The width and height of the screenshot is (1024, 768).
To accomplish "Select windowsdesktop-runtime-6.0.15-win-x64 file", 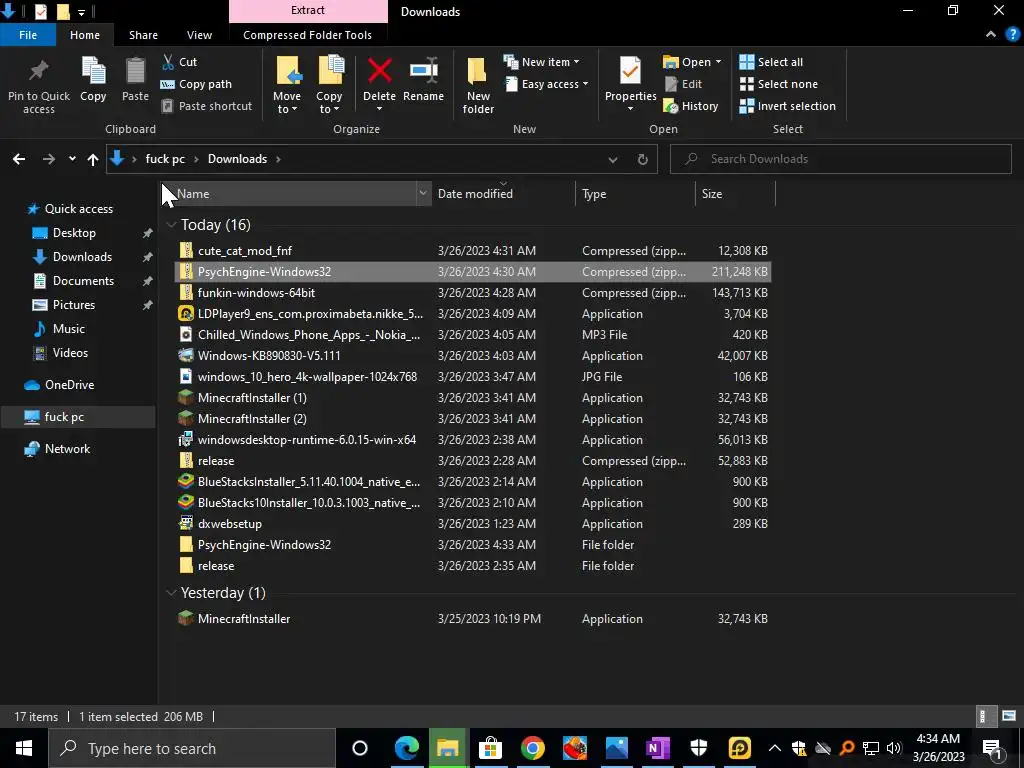I will click(x=472, y=440).
